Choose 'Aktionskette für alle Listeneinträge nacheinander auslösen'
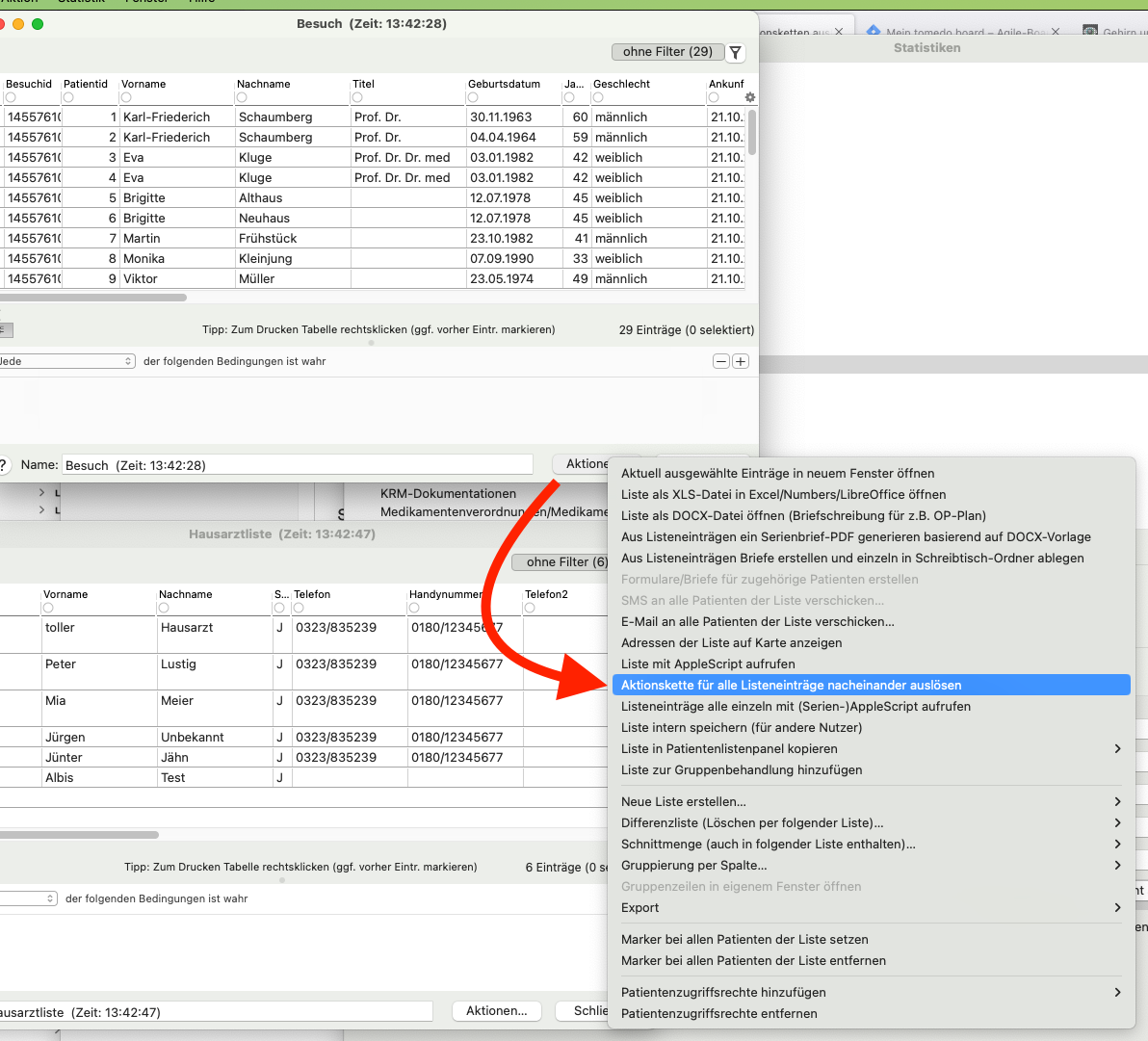 tap(871, 686)
